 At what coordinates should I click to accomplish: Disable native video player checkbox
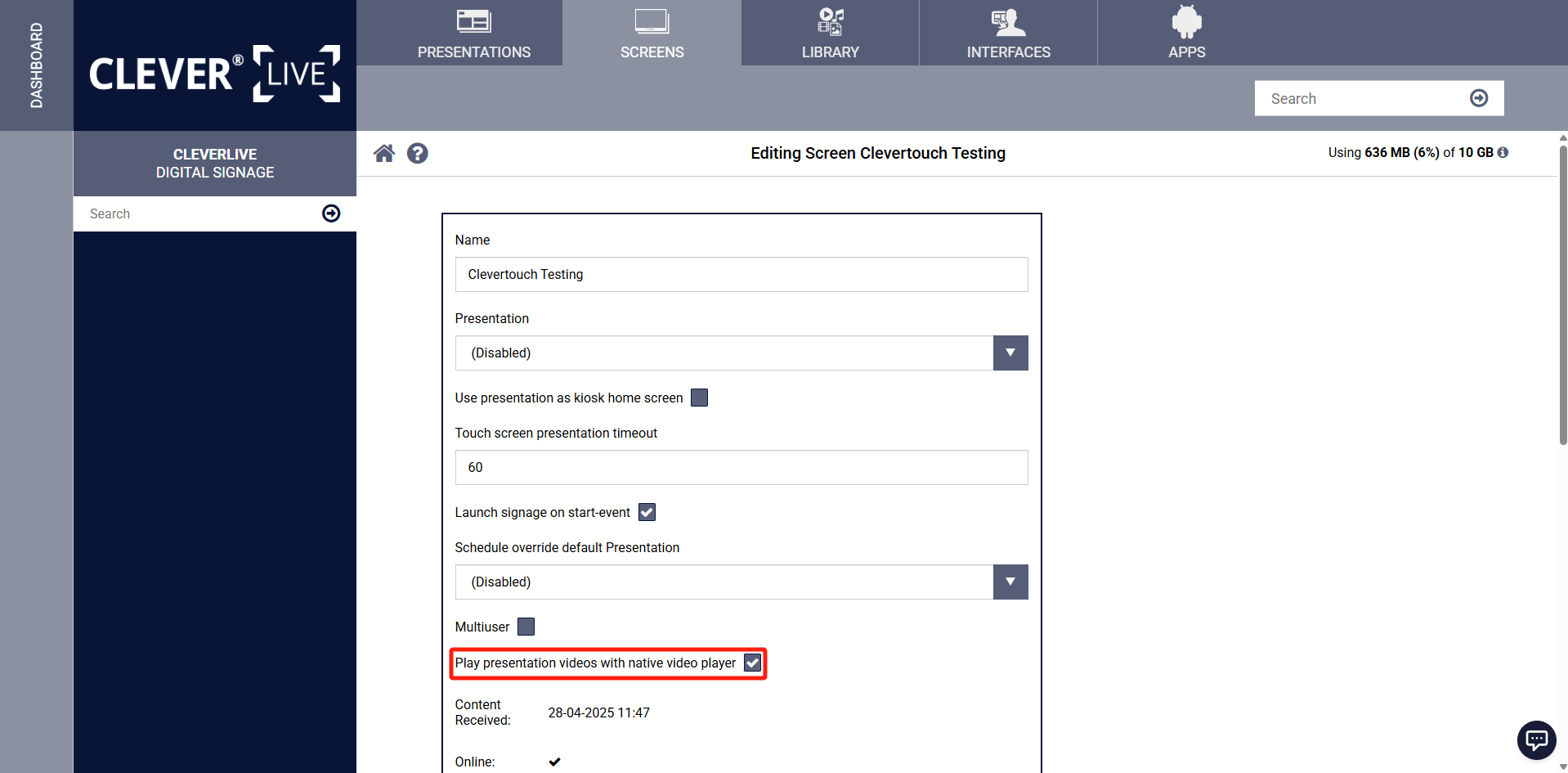click(x=752, y=663)
